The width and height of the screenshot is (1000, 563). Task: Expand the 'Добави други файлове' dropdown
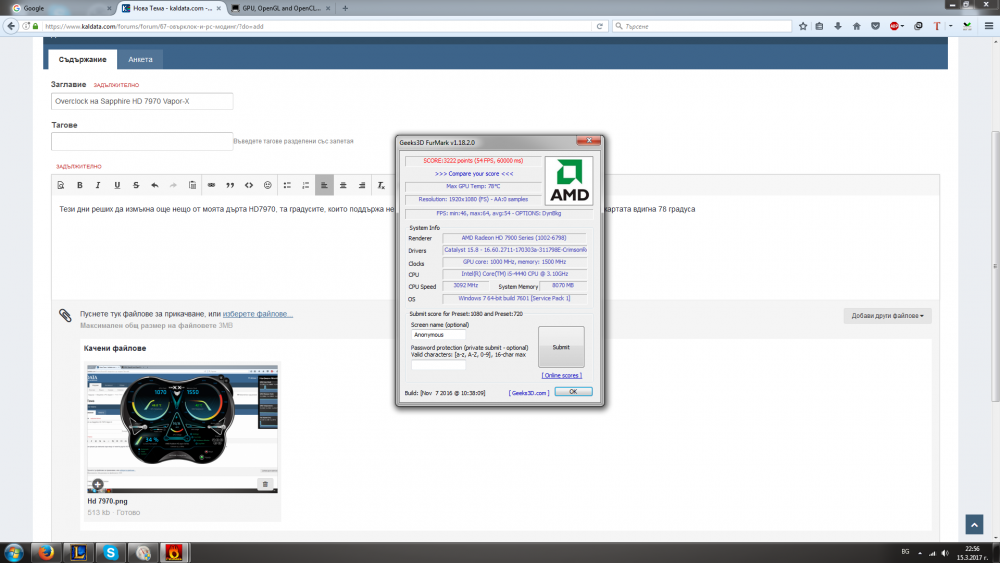[x=887, y=316]
